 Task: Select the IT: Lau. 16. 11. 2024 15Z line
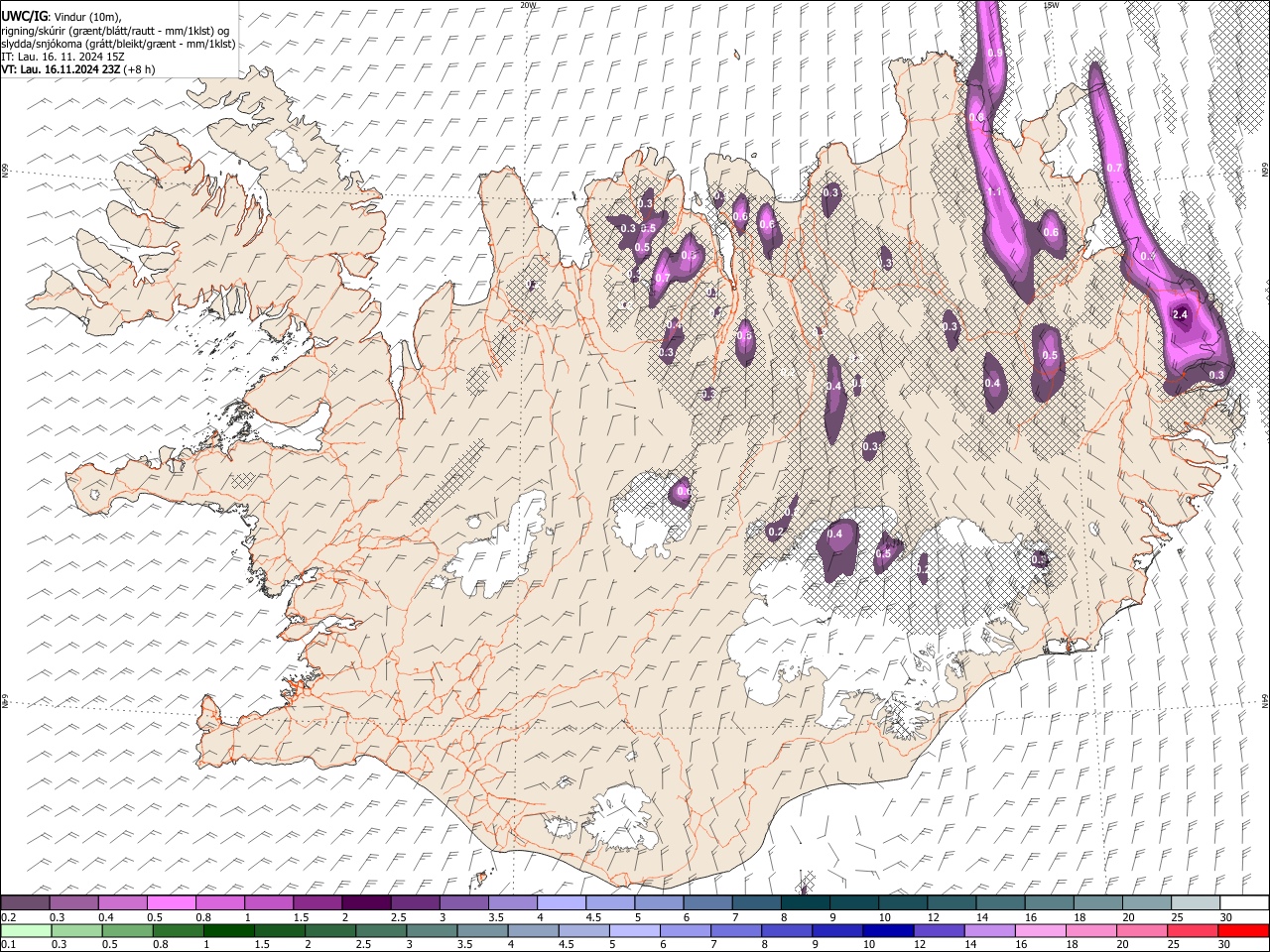click(x=63, y=57)
